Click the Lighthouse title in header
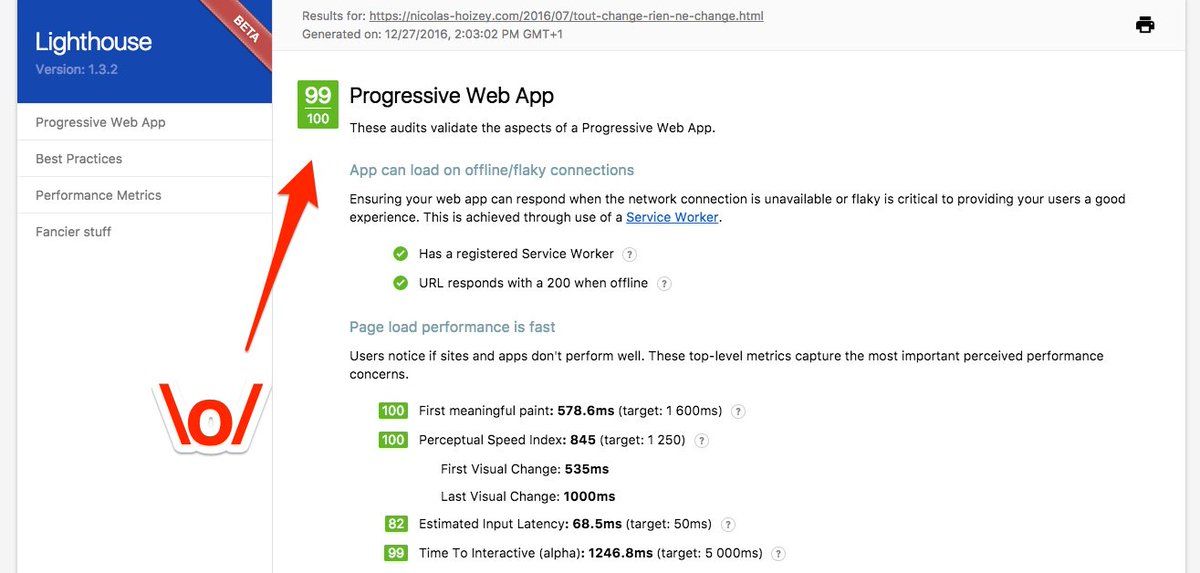1200x573 pixels. (93, 42)
